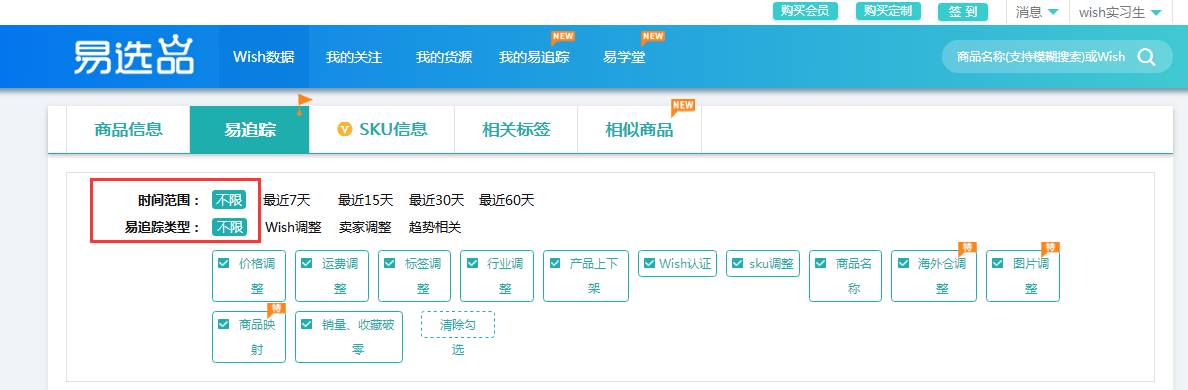
Task: Toggle the 产品上下架 checkbox
Action: 555,264
